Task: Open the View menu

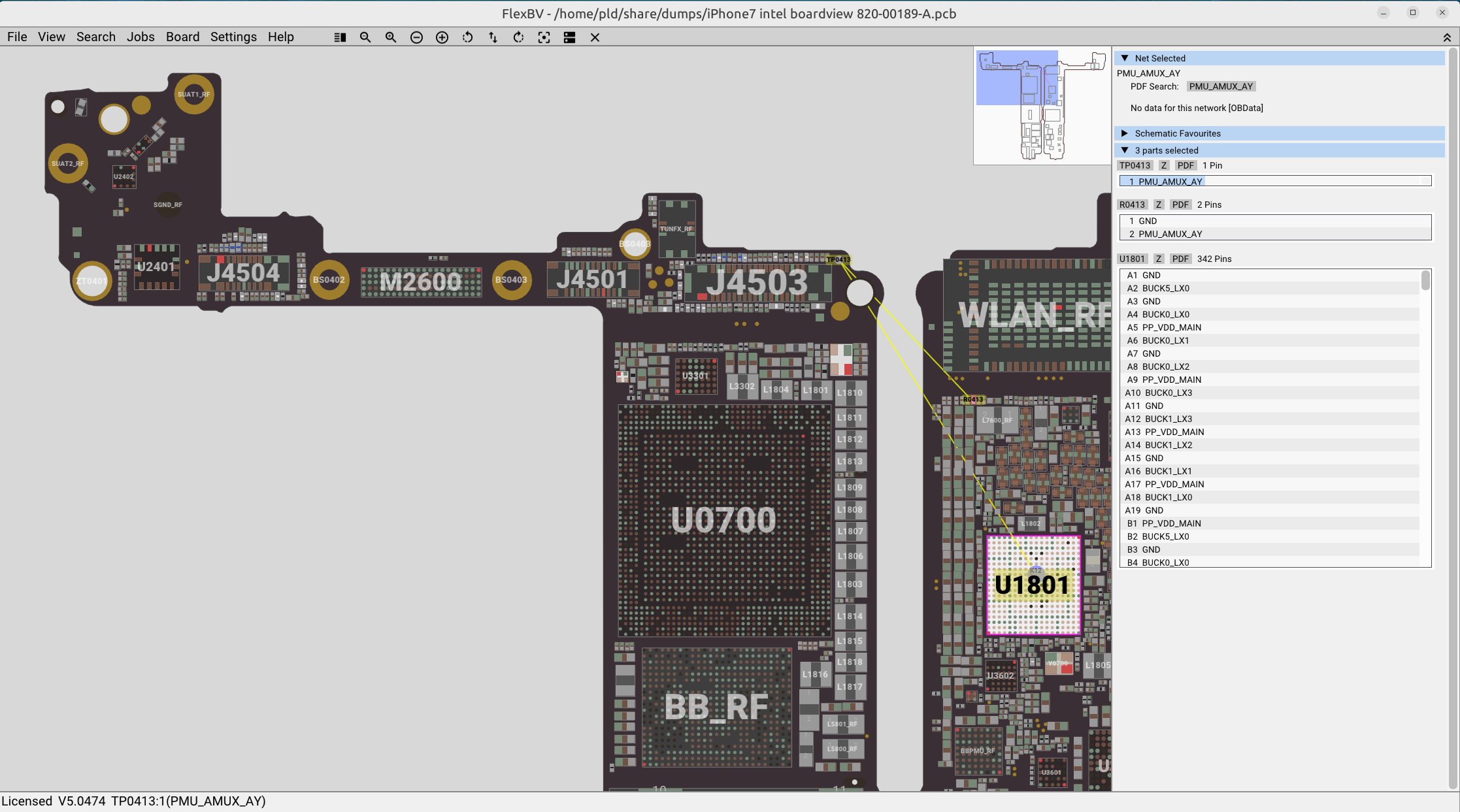Action: pyautogui.click(x=52, y=37)
